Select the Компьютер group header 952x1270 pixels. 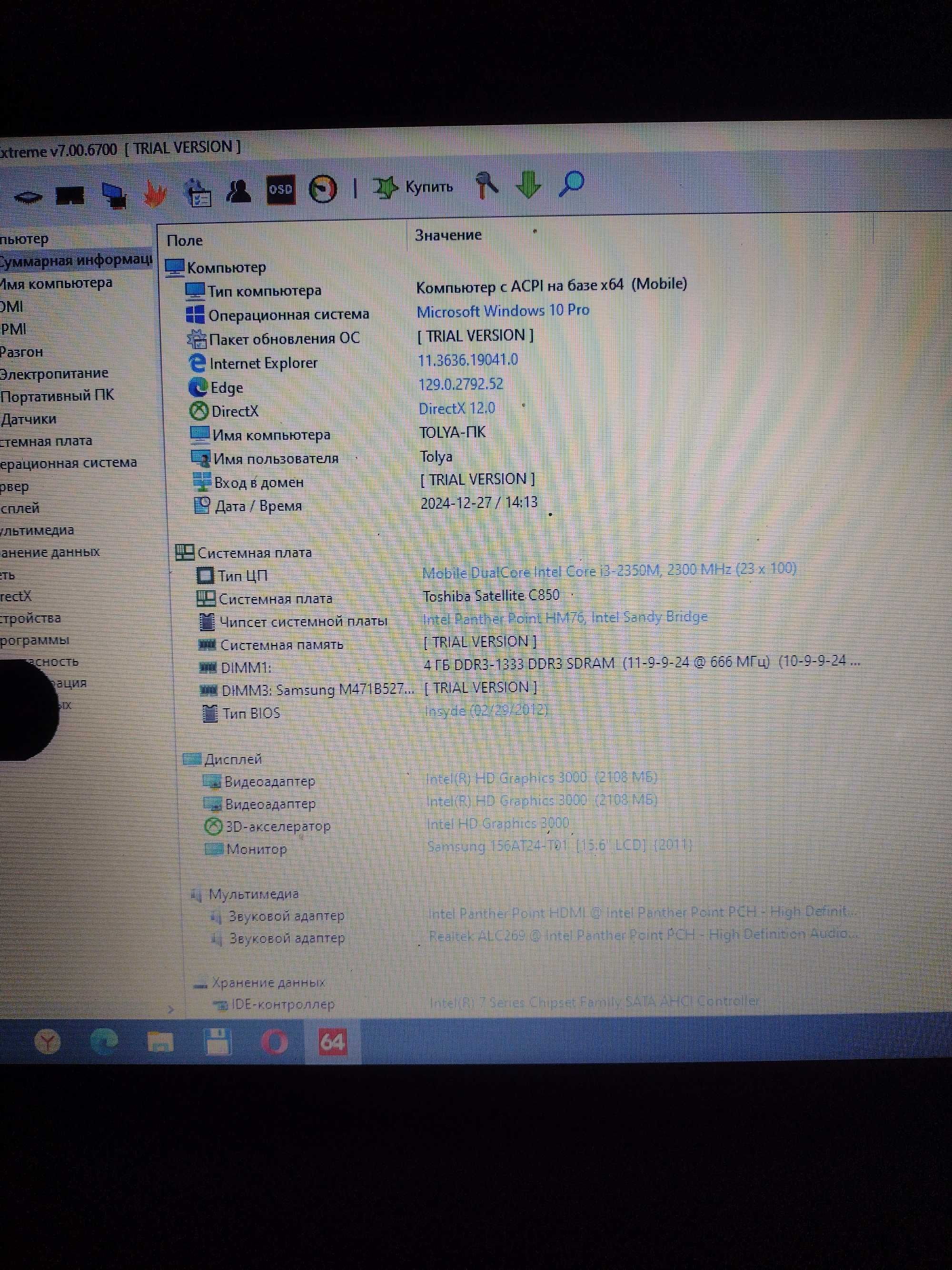[x=216, y=268]
